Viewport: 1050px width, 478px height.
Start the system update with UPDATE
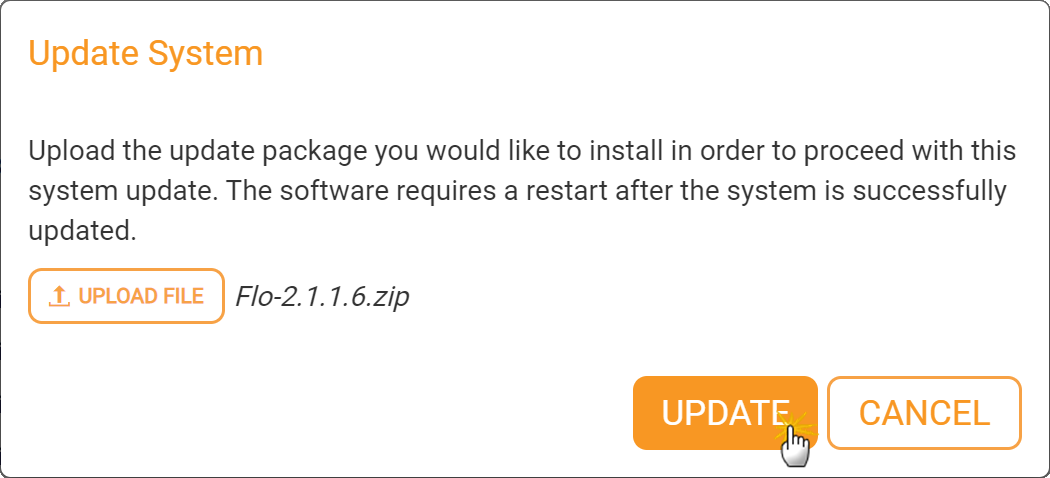point(725,413)
